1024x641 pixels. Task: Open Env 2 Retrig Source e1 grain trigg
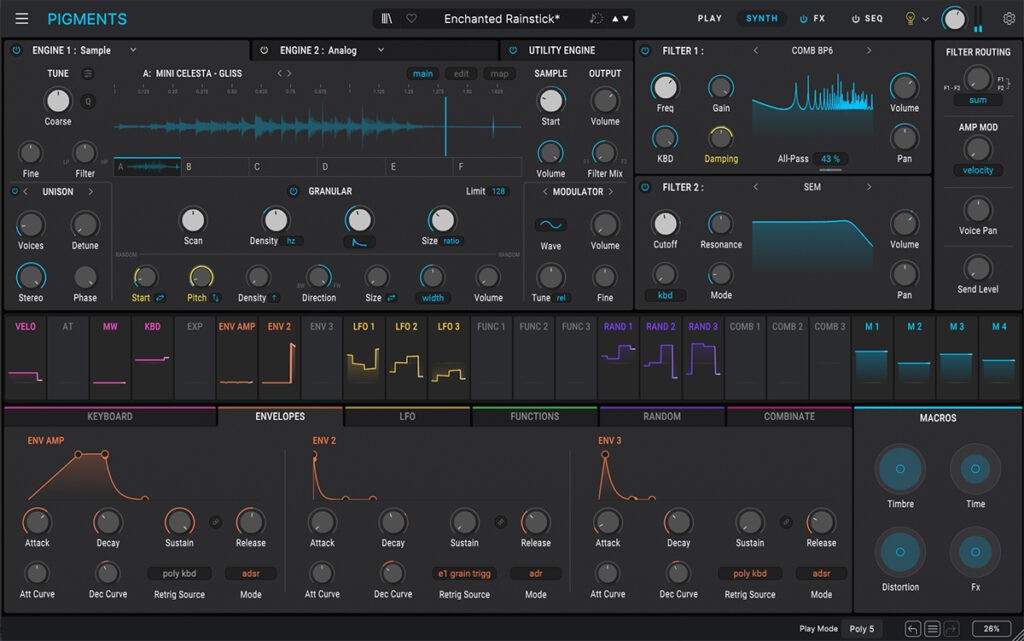point(464,574)
